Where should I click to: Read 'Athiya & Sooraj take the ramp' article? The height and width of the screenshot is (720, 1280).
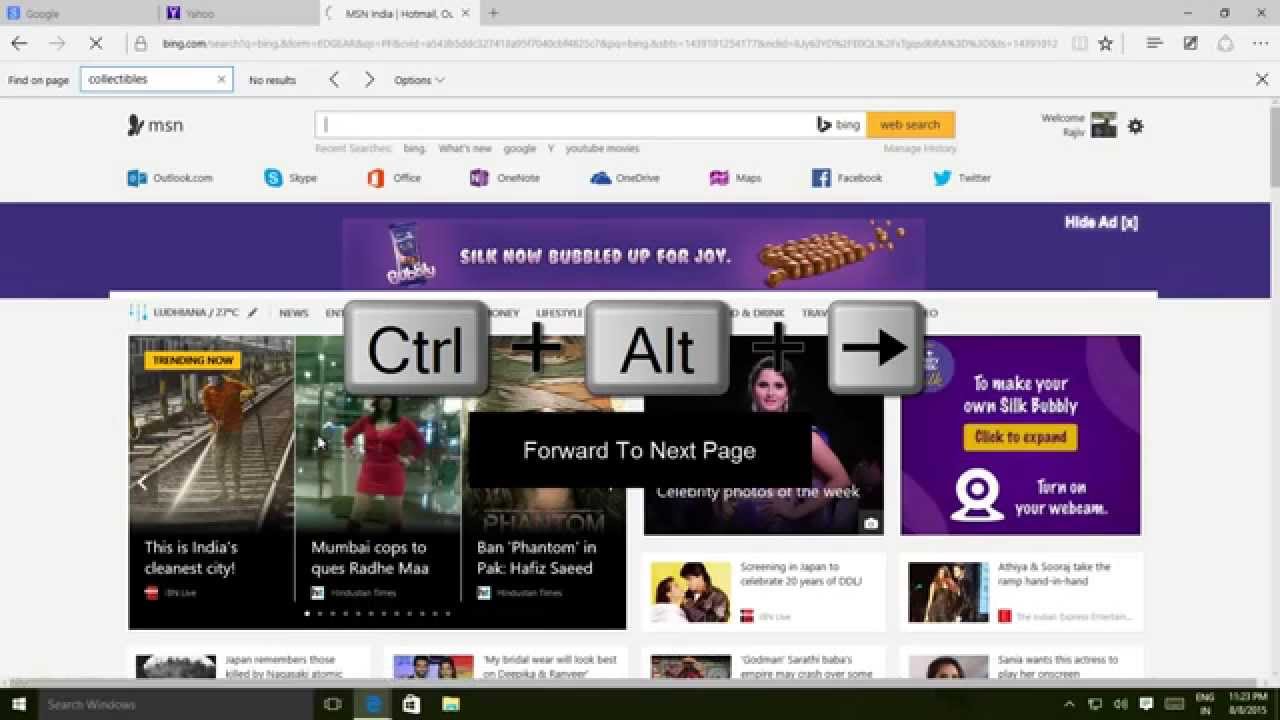coord(1021,591)
